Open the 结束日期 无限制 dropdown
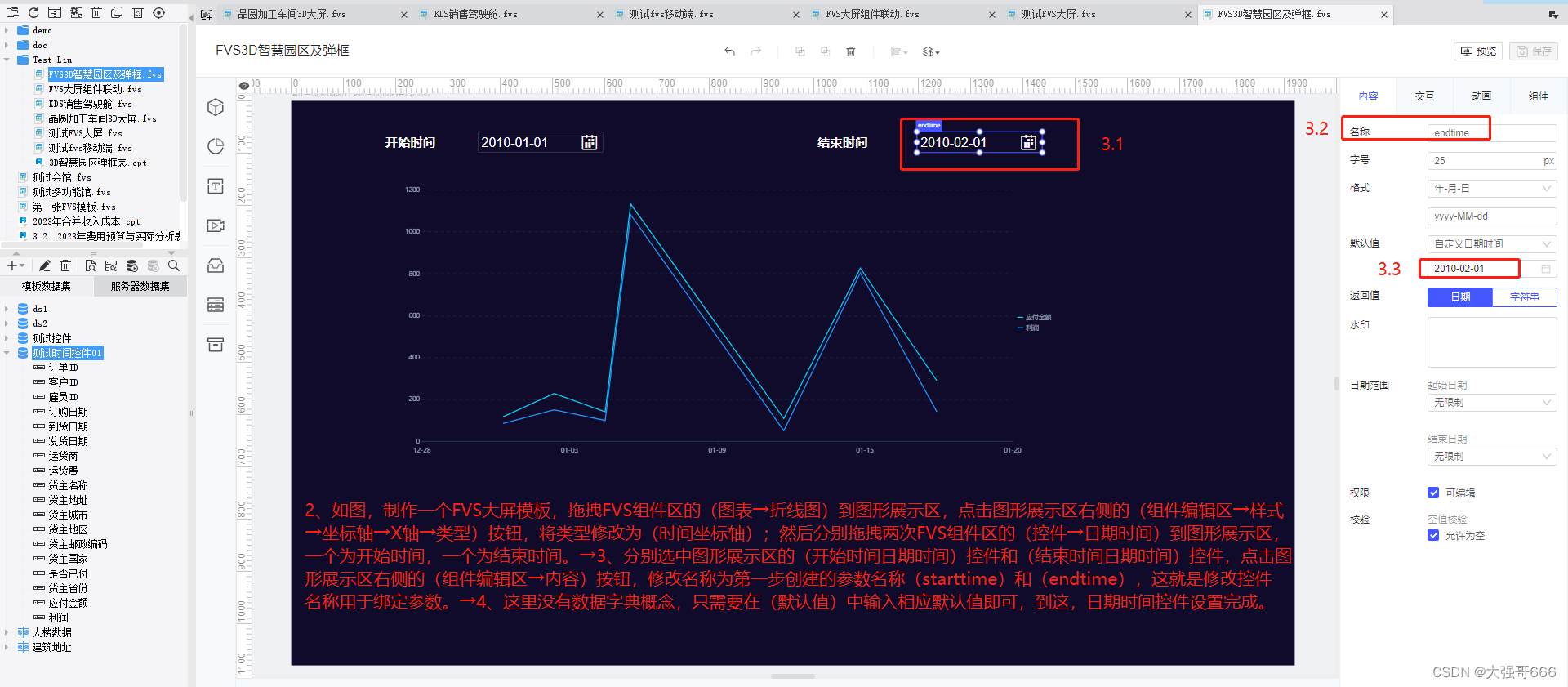 coord(1492,457)
